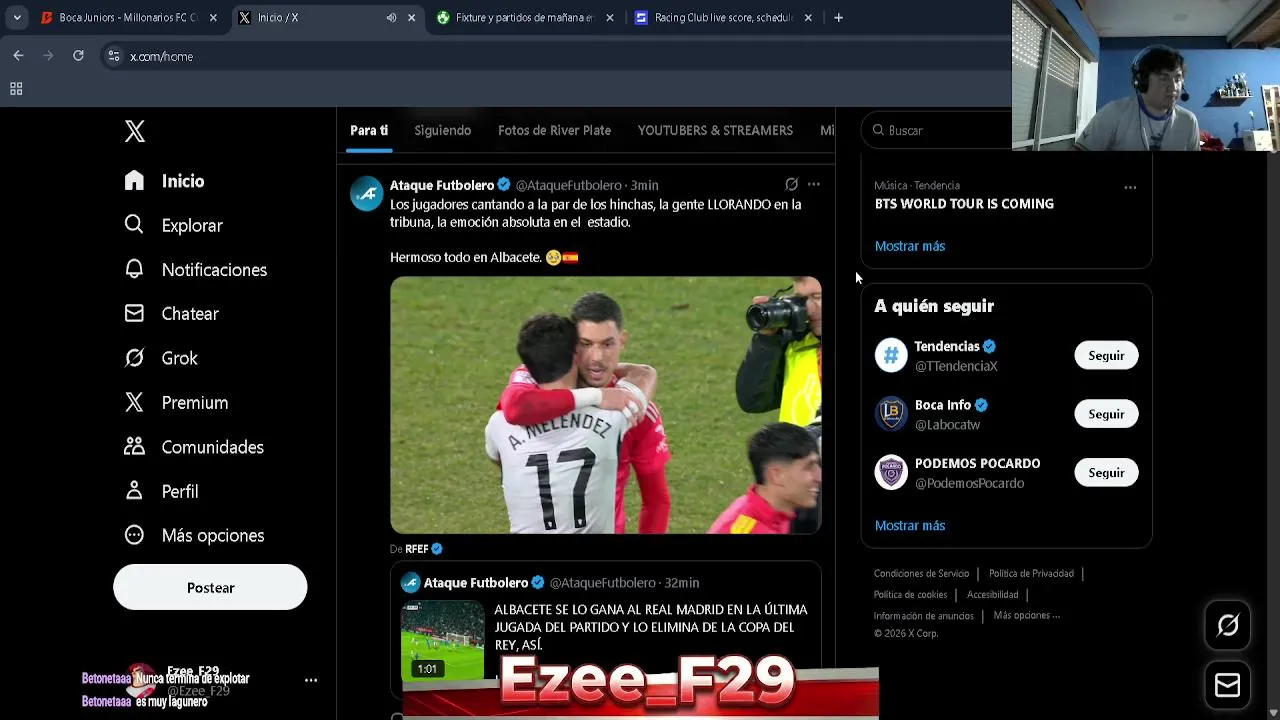Open account options dots next to Ezee_F29
Screen dimensions: 1280x720
pos(311,680)
